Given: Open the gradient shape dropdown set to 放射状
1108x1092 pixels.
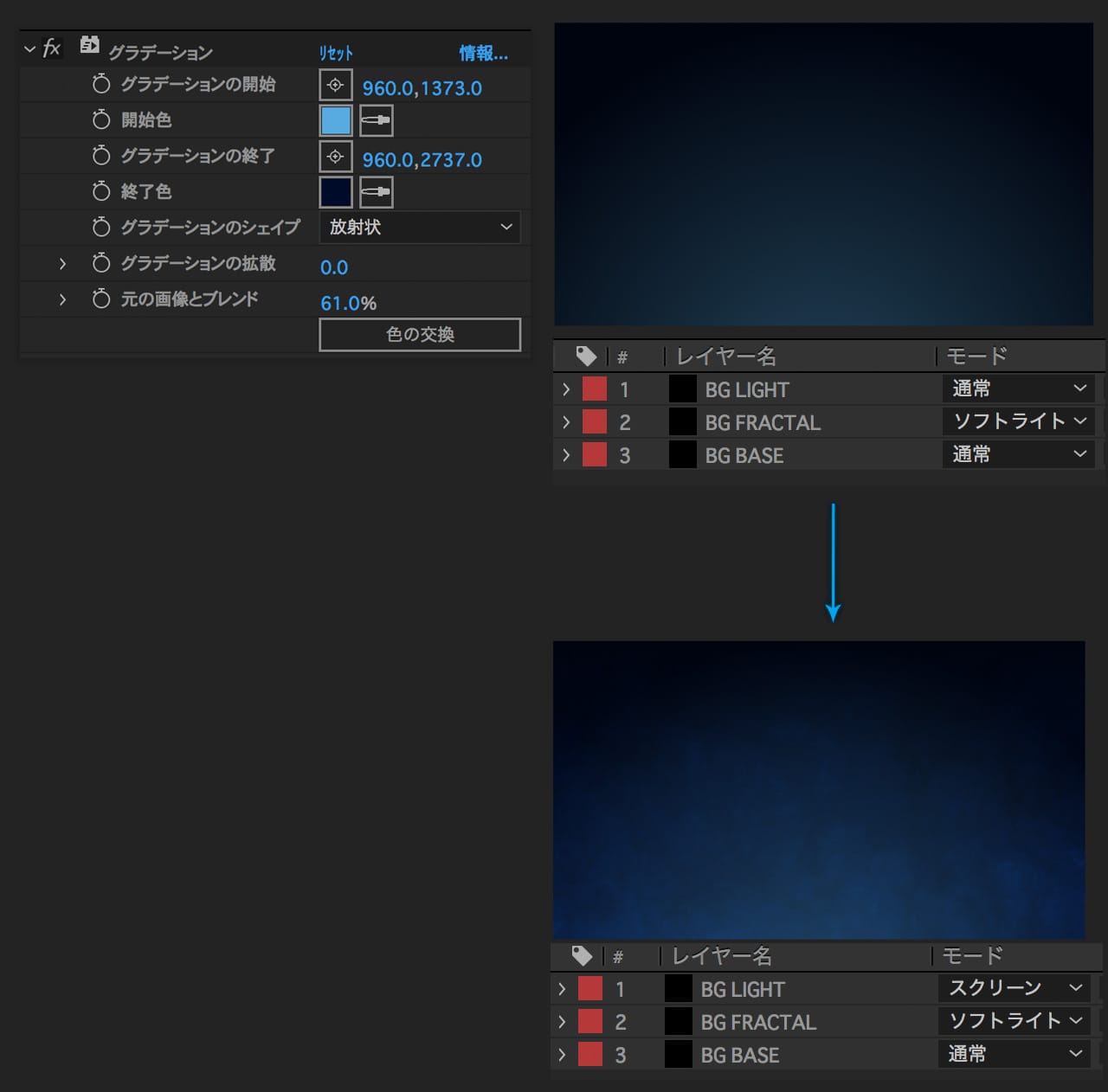Looking at the screenshot, I should 420,227.
